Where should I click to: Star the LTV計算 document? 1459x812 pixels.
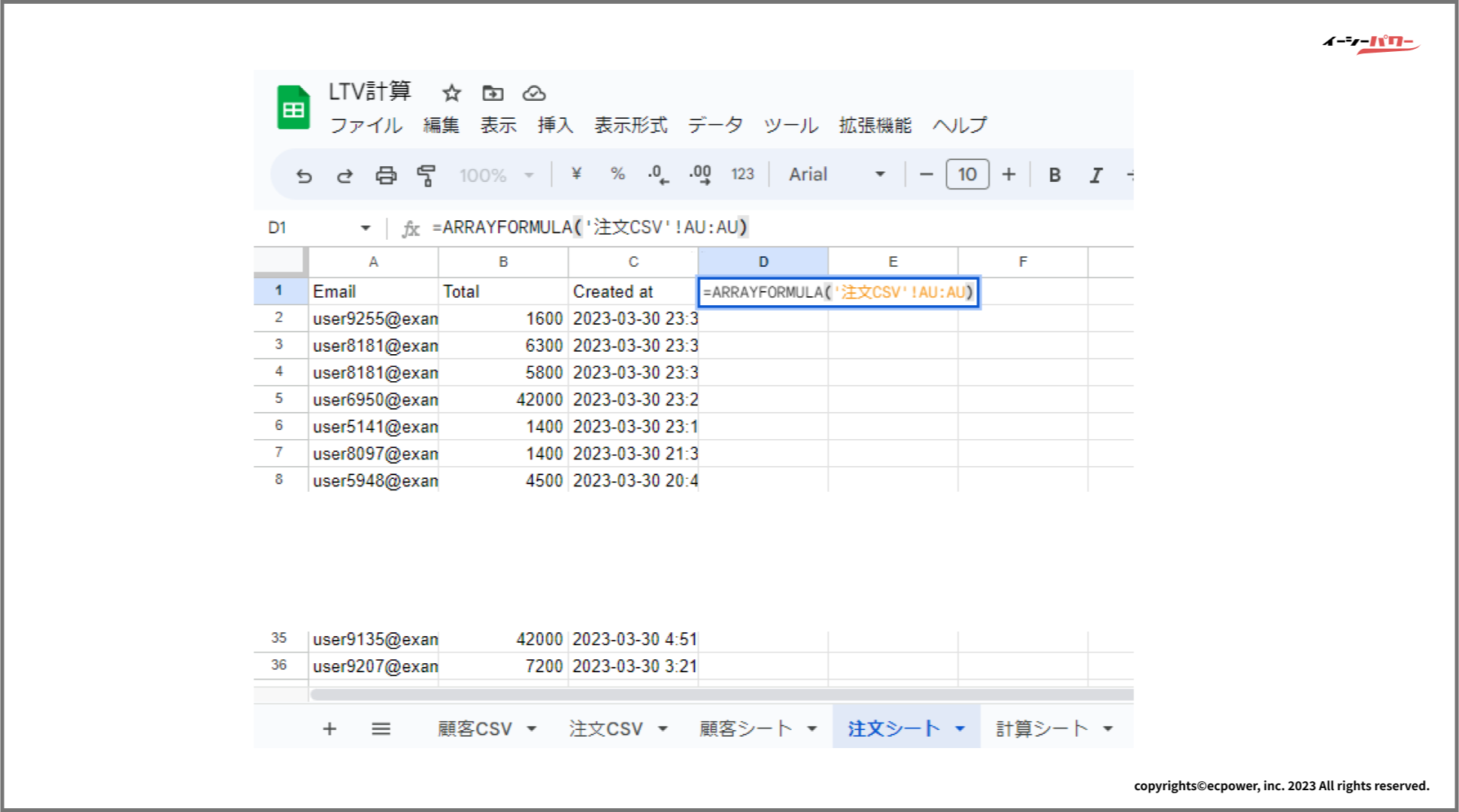pos(451,92)
